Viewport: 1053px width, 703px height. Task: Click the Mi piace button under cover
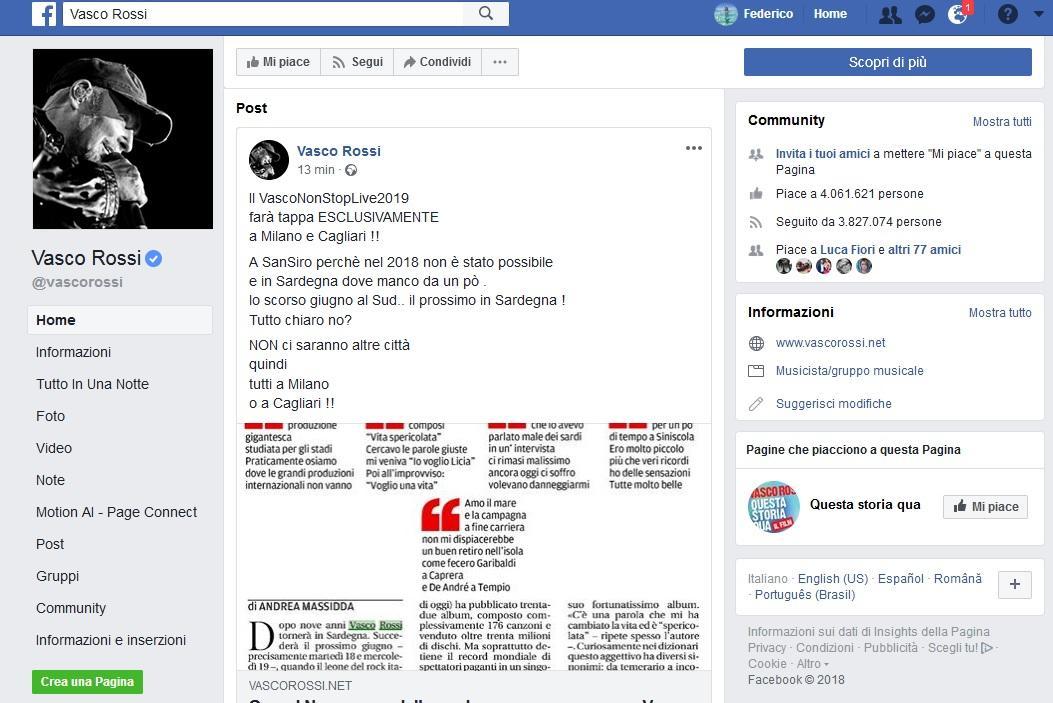click(x=278, y=62)
